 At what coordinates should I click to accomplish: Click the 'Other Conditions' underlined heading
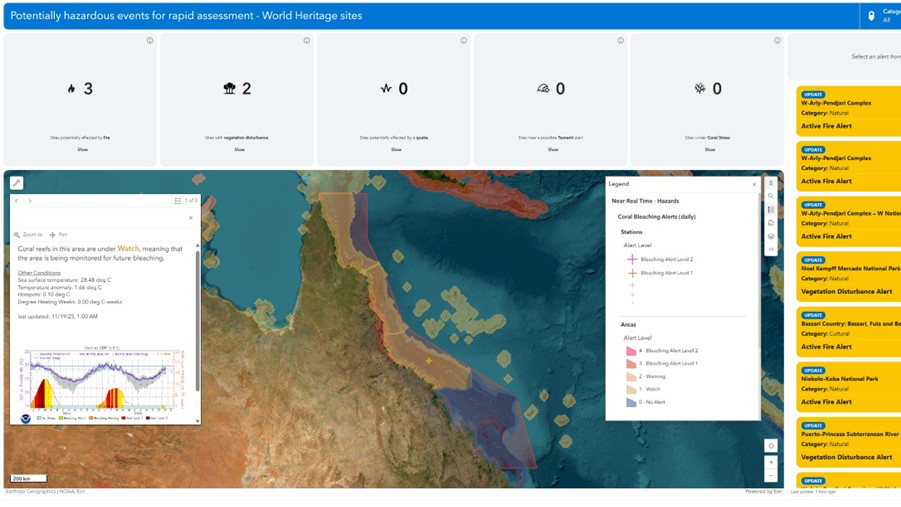(x=39, y=272)
